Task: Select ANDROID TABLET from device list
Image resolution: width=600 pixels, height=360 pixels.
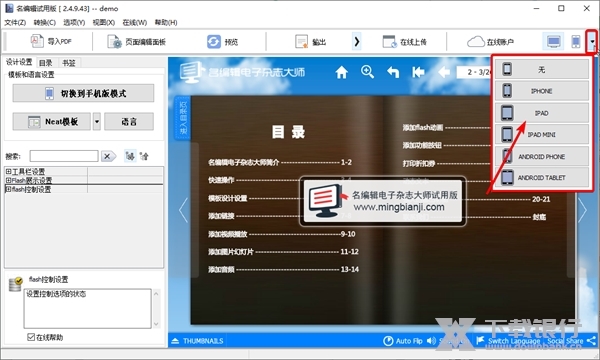Action: [541, 178]
